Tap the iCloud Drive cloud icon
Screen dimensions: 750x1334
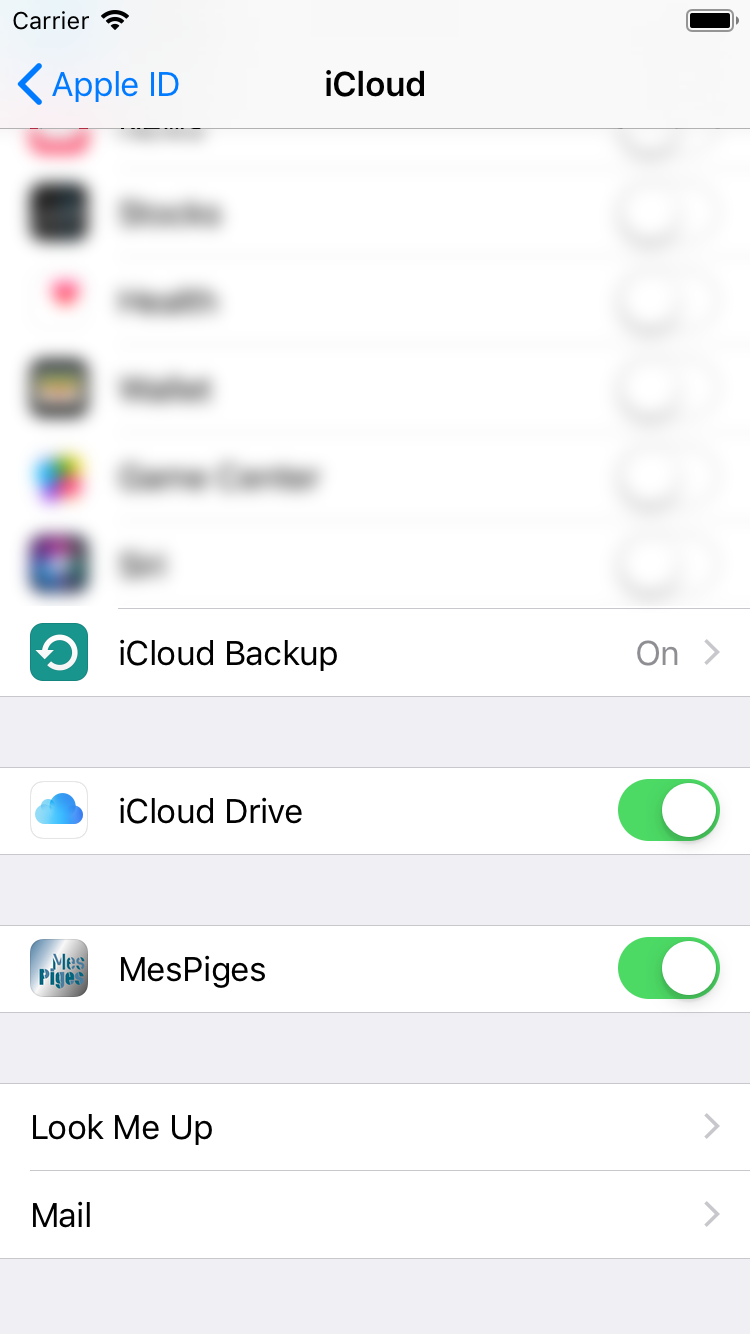point(59,810)
